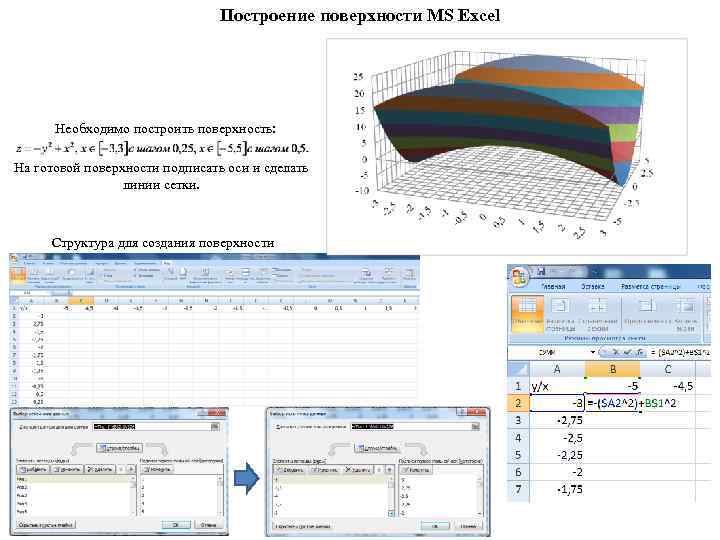Click Удалить in the Ряд1 dialog
720x540 pixels.
[100, 469]
